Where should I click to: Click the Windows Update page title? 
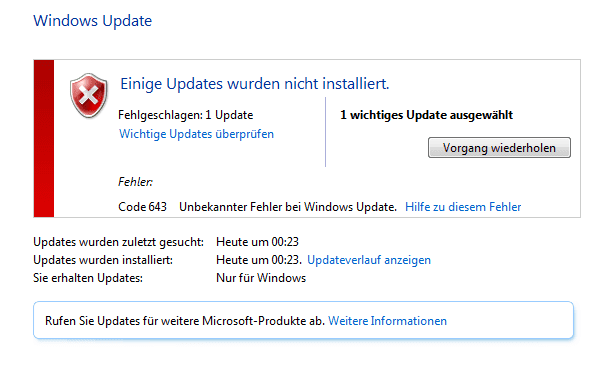[x=92, y=21]
